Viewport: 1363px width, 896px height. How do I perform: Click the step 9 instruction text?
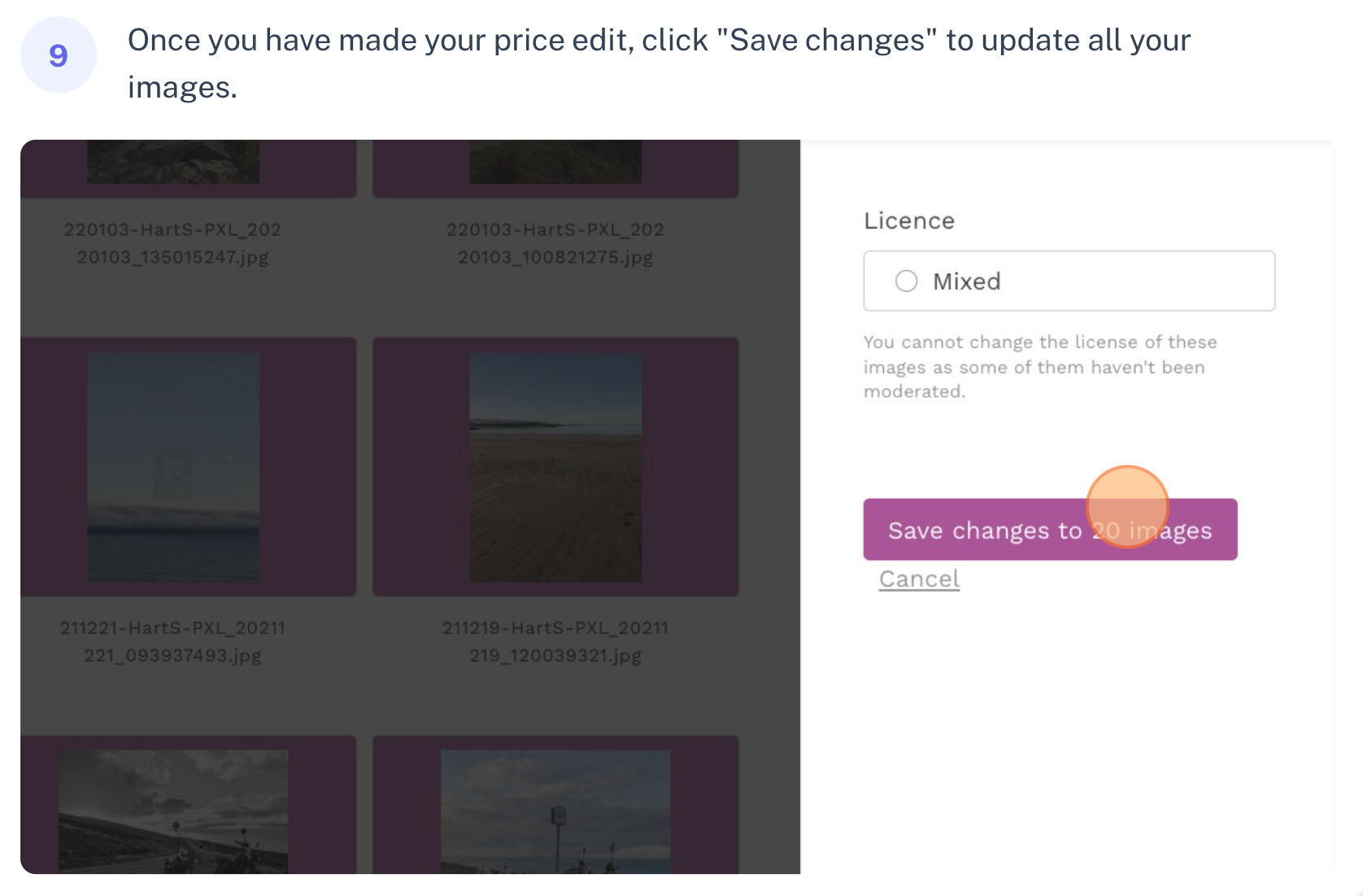click(659, 63)
